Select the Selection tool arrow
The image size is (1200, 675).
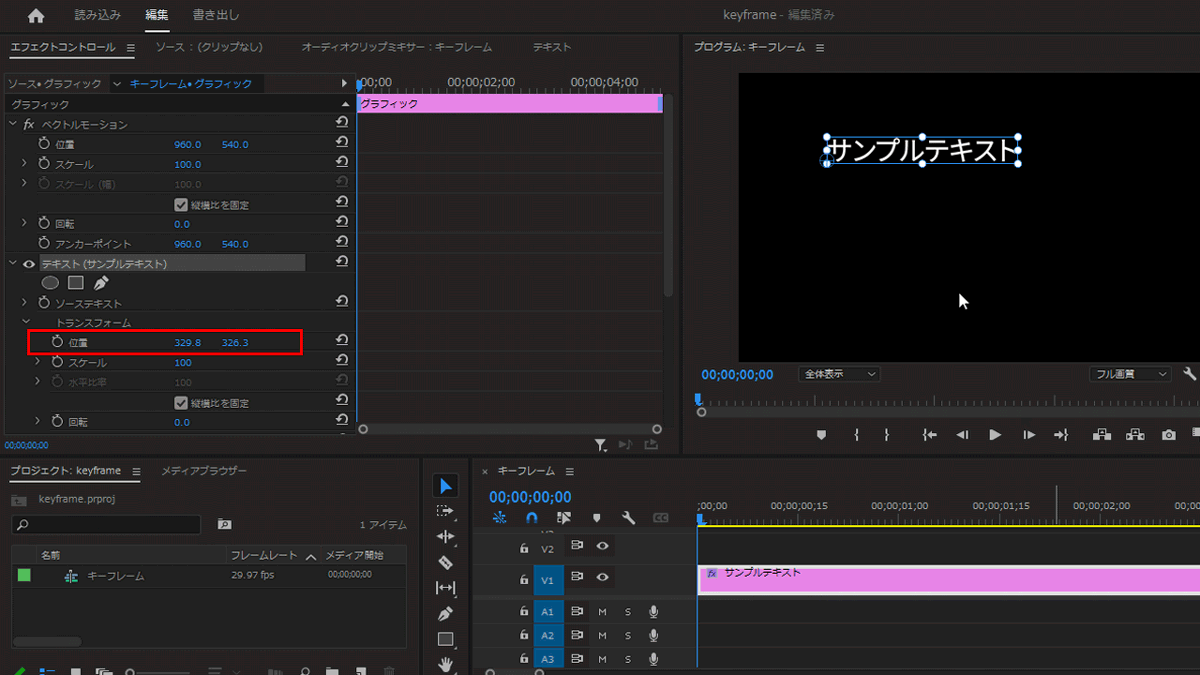446,486
